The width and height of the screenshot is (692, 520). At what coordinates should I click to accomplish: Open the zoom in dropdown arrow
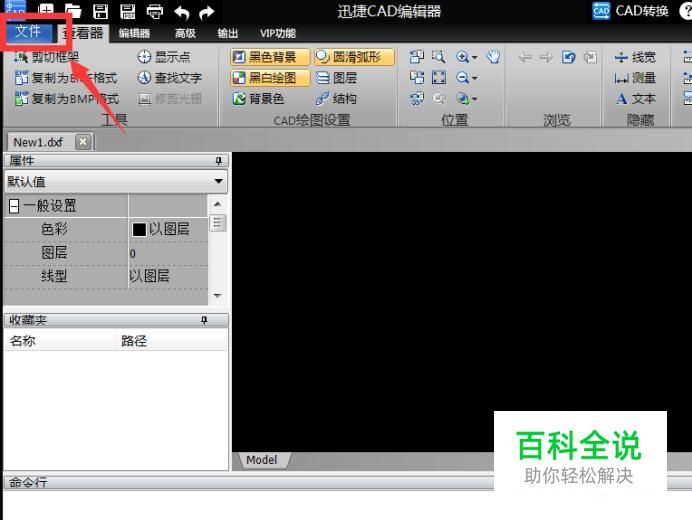[474, 57]
